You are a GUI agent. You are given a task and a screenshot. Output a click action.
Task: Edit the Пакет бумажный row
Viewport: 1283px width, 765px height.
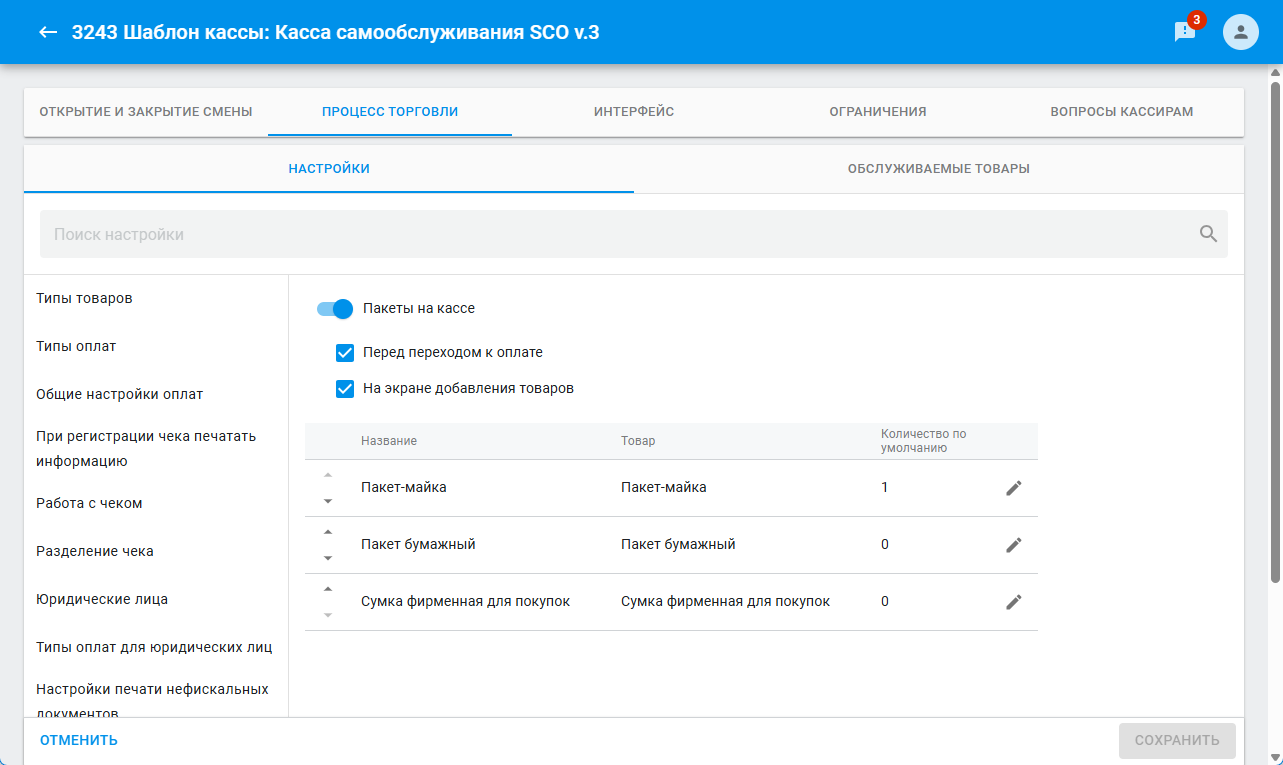tap(1014, 545)
